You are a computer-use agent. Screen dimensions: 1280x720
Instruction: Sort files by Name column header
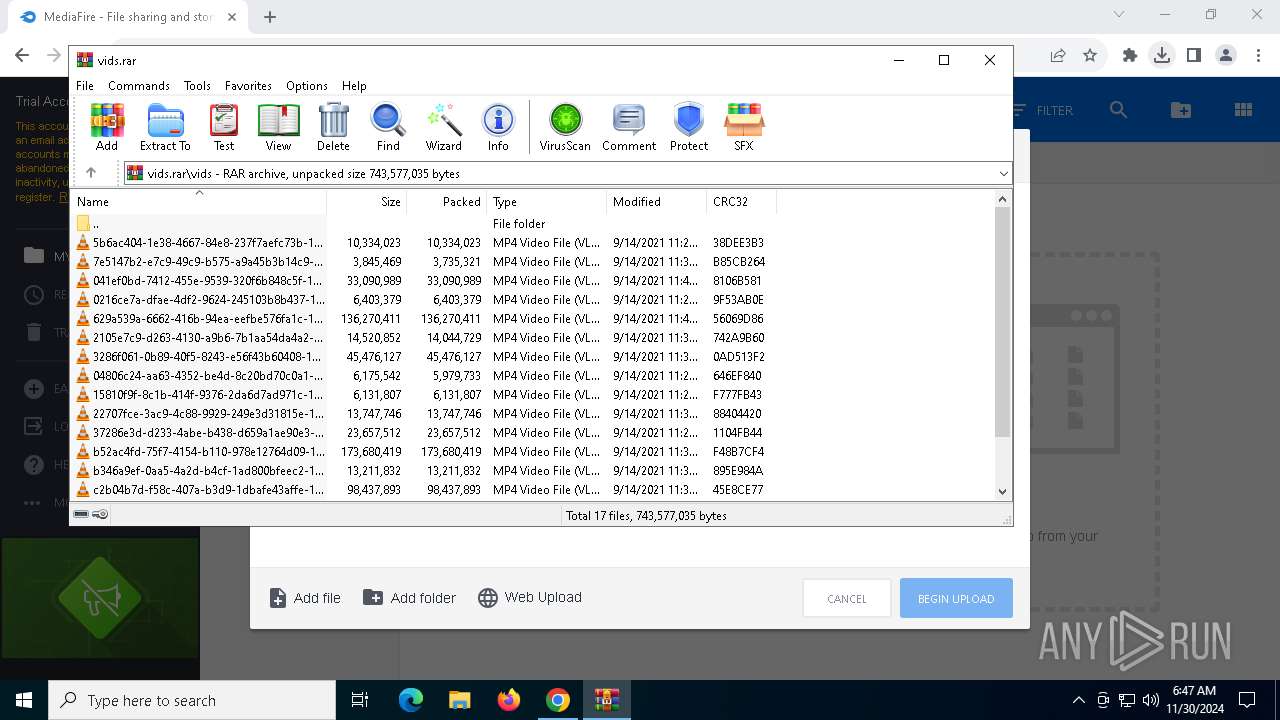199,202
